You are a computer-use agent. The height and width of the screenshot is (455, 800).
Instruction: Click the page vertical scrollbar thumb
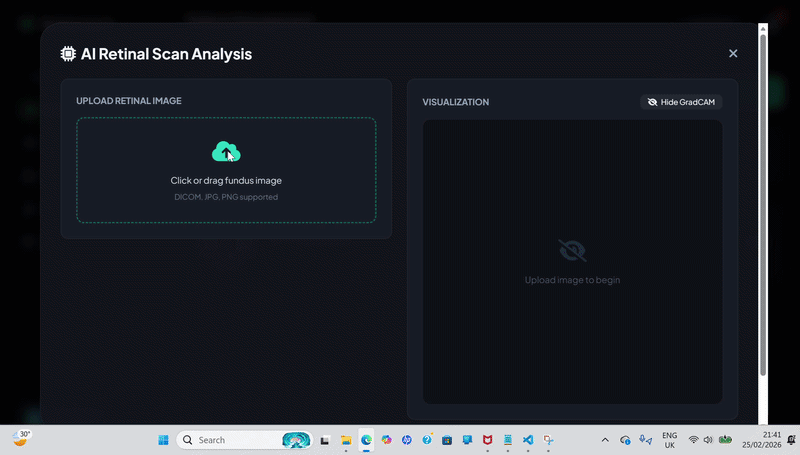click(x=763, y=204)
